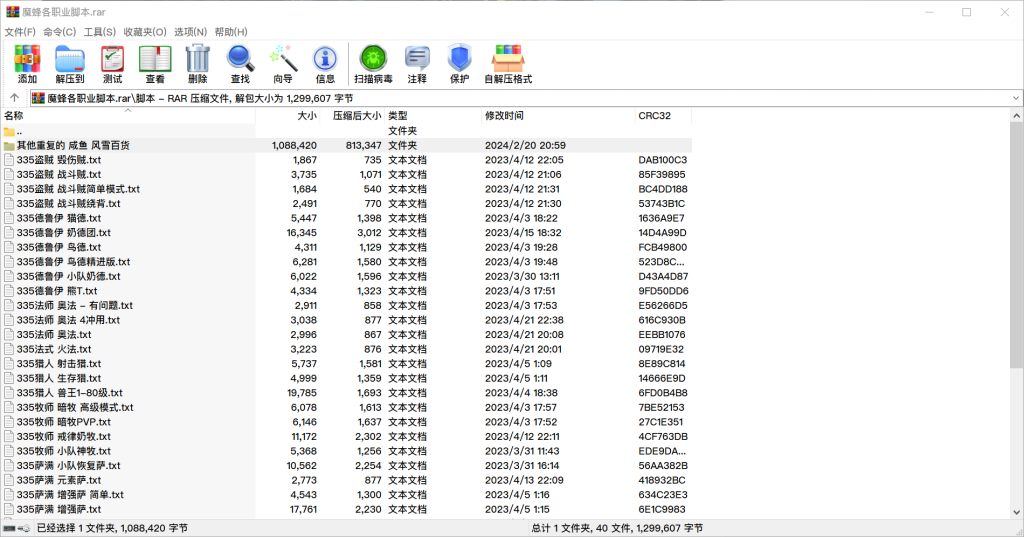Open the 工具(S) menu
The width and height of the screenshot is (1024, 537).
(x=99, y=31)
